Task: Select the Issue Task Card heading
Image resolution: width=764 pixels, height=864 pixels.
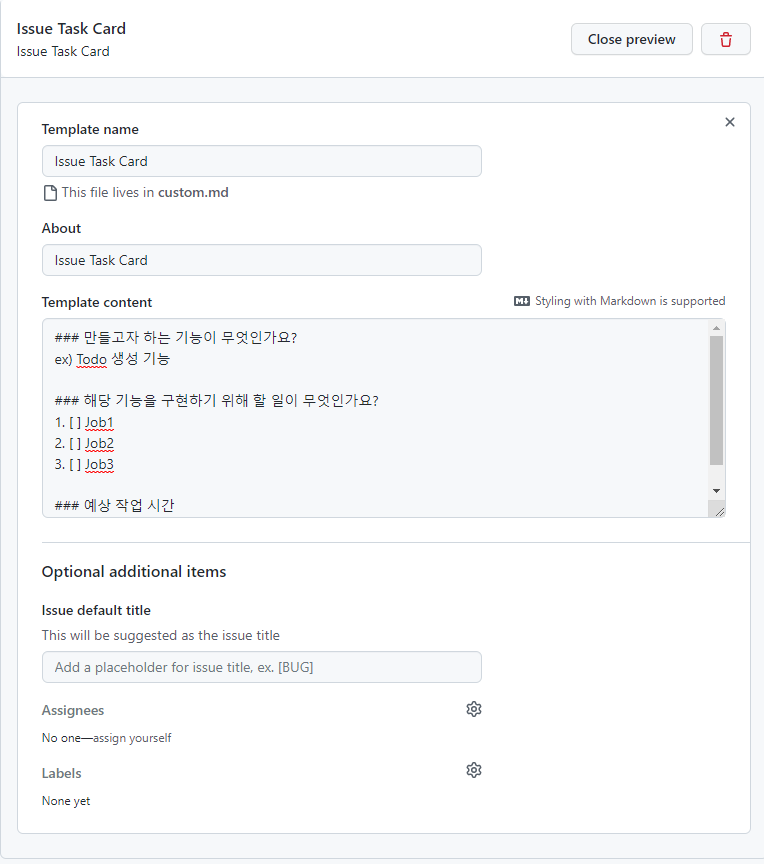Action: [x=71, y=29]
